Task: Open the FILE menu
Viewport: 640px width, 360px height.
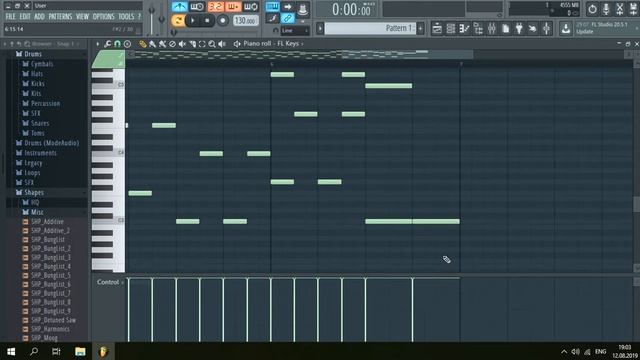Action: tap(10, 17)
